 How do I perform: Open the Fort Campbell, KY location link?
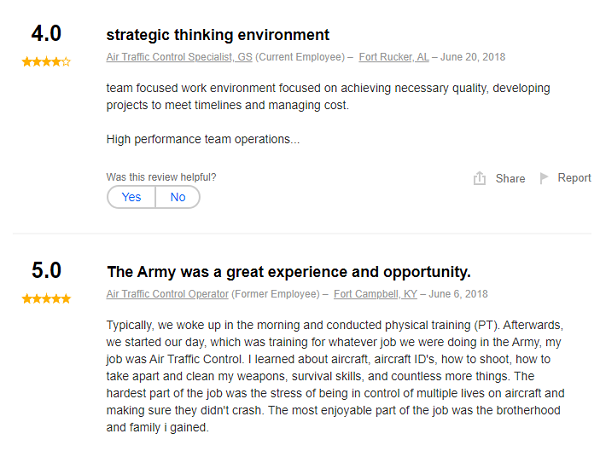(x=375, y=294)
